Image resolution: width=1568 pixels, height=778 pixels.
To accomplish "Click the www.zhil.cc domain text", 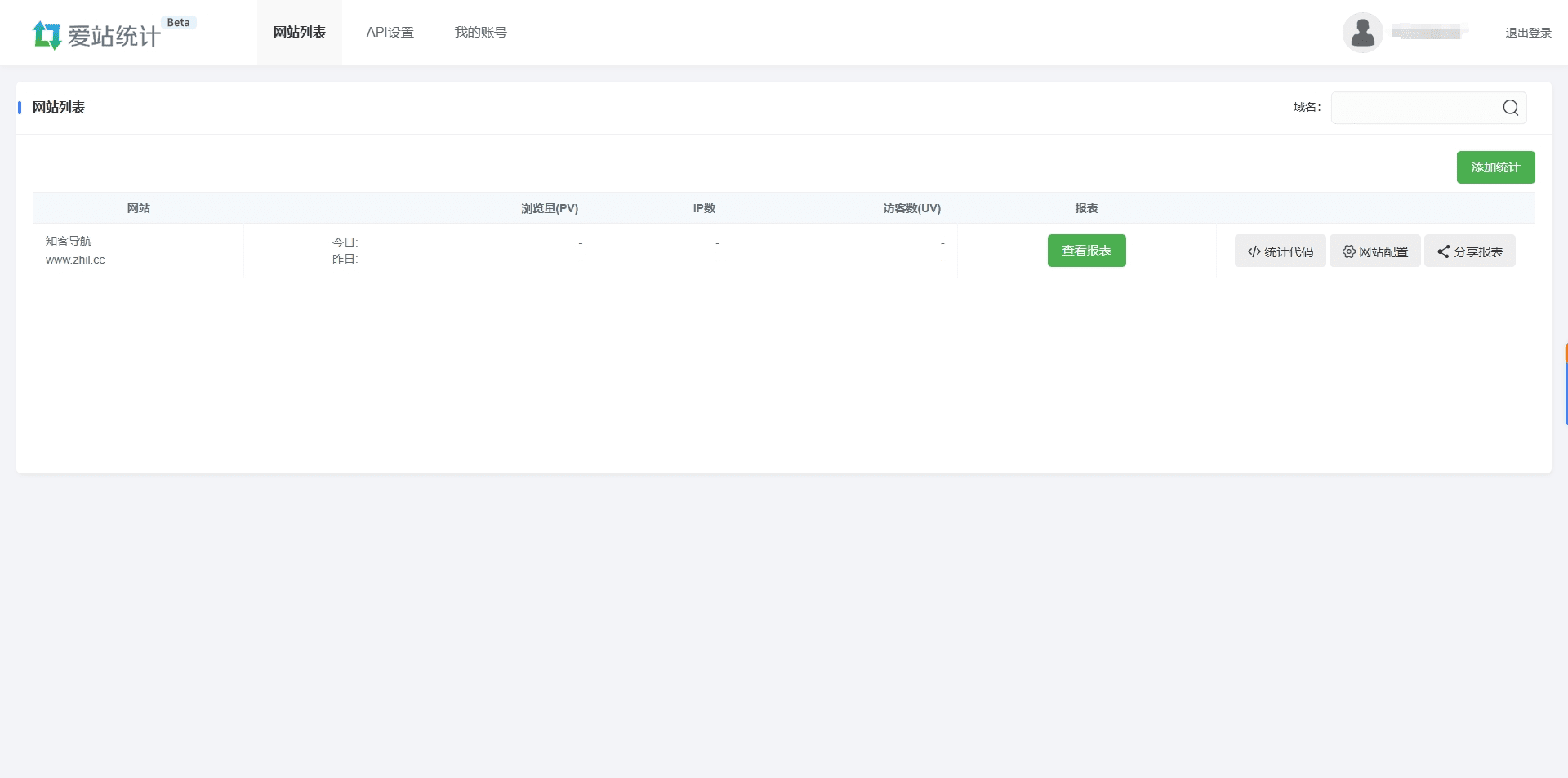I will click(75, 260).
